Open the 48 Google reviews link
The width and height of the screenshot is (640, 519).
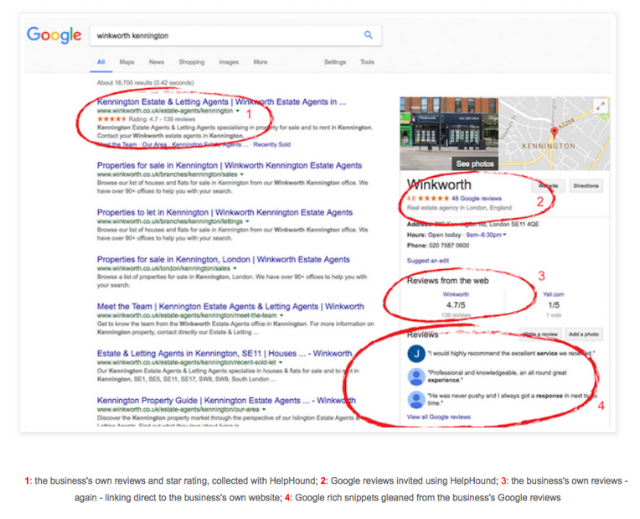coord(477,198)
